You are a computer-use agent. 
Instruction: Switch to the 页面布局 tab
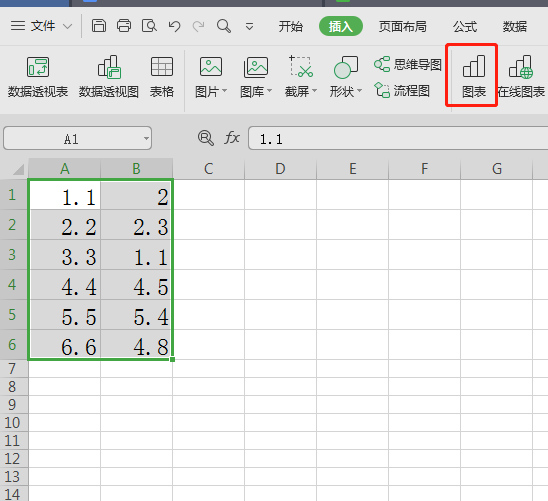coord(403,27)
